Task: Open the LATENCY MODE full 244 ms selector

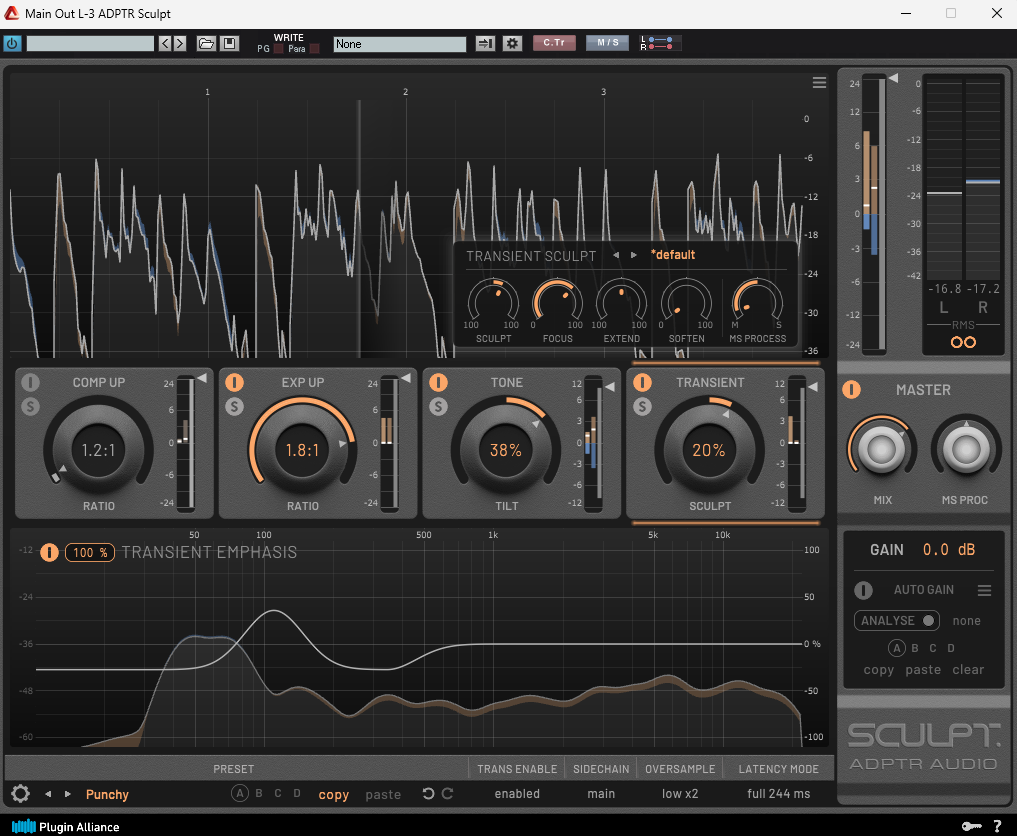Action: (x=778, y=794)
